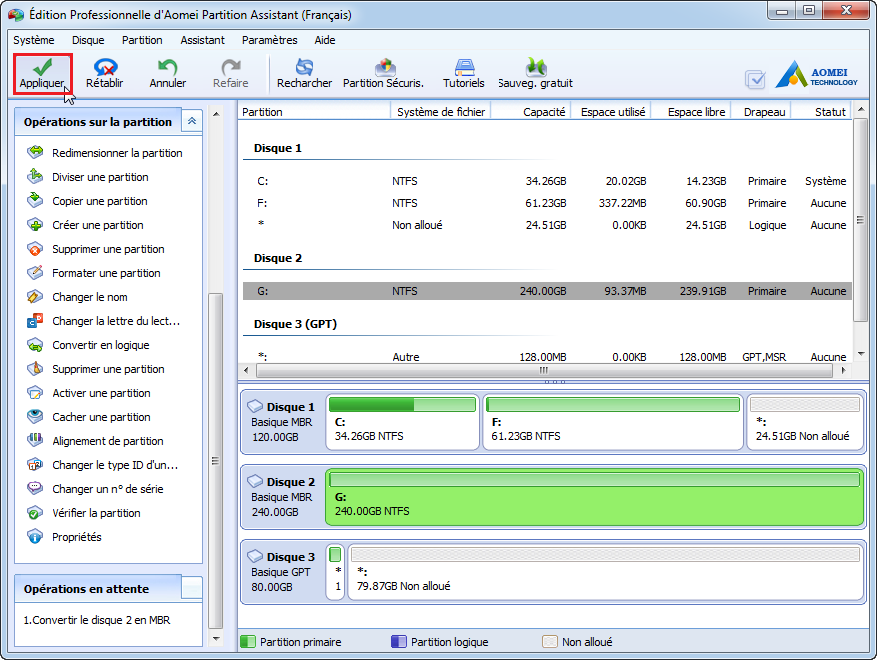Click the pending operation Convertir le disque 2 en MBR
Screen dimensions: 877x660
[x=96, y=620]
